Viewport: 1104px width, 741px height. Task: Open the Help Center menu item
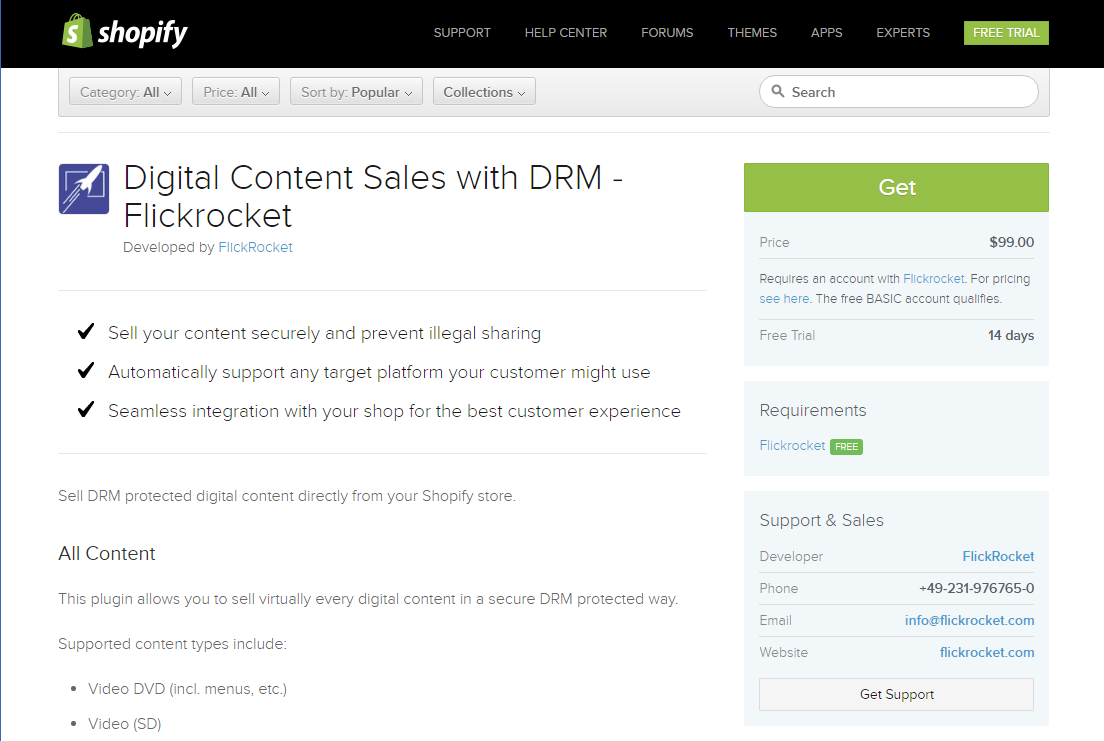[565, 33]
